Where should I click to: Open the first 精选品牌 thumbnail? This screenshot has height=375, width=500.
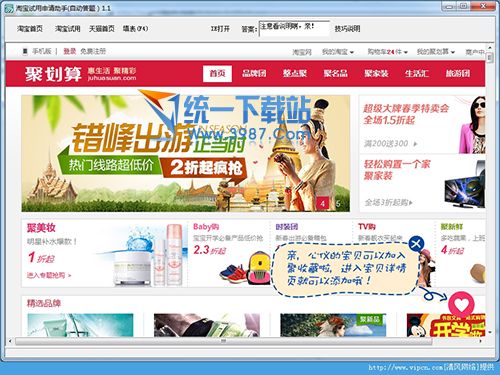(80, 325)
